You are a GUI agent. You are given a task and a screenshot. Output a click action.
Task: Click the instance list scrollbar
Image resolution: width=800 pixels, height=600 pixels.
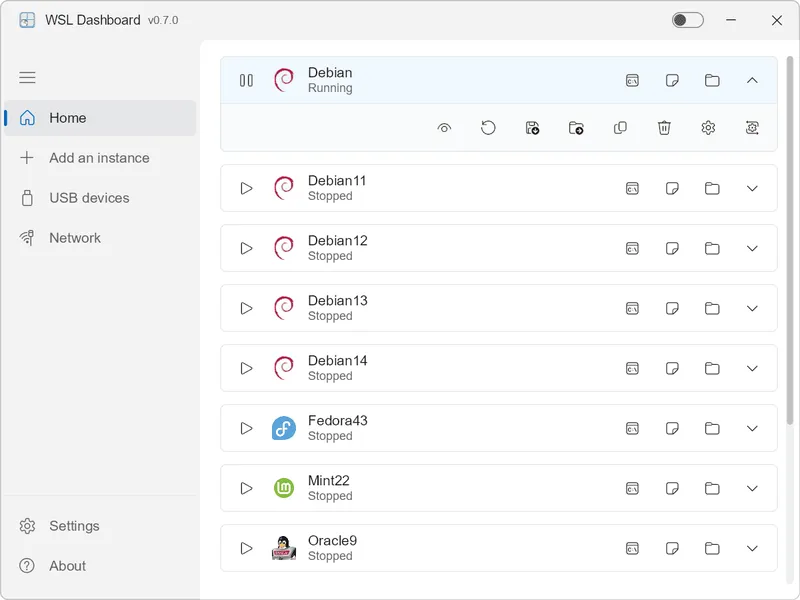[x=790, y=240]
